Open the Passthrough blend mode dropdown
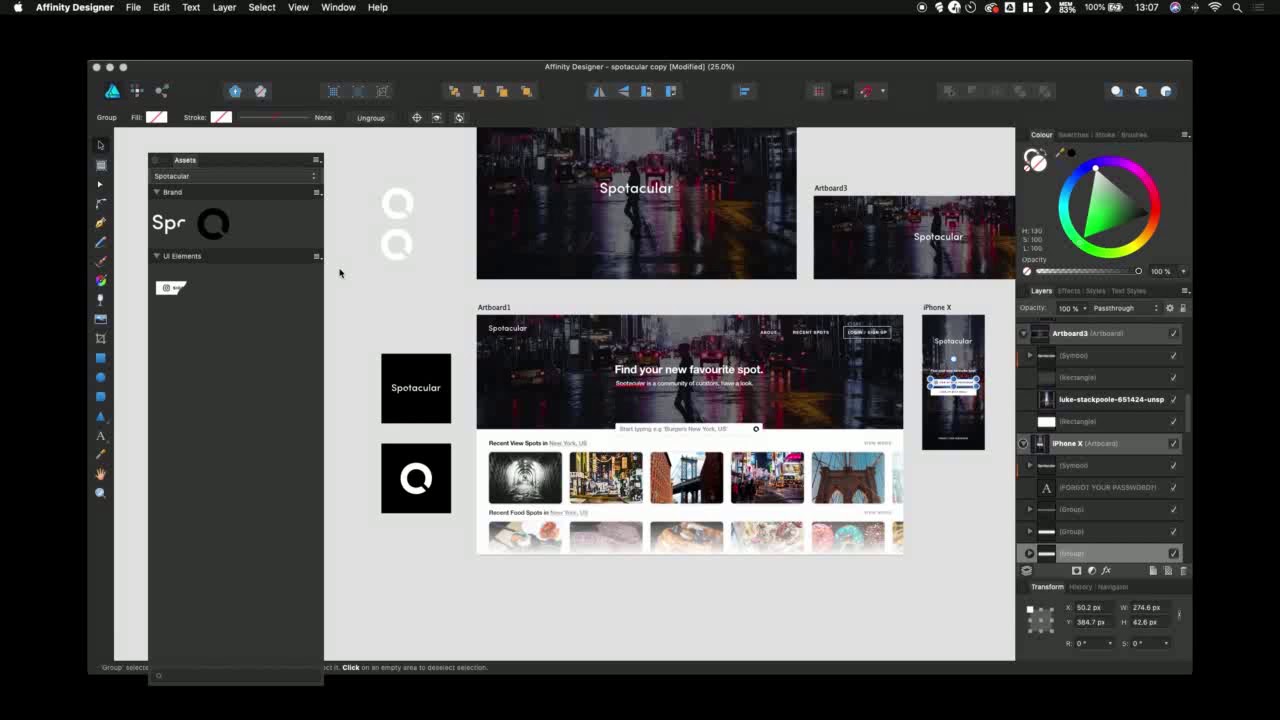The image size is (1280, 720). click(x=1126, y=308)
